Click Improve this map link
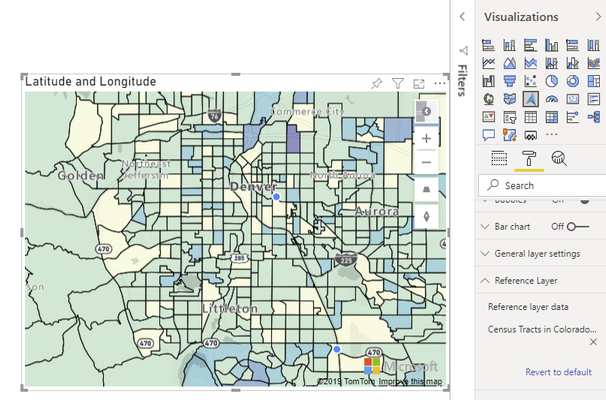This screenshot has height=400, width=606. [410, 381]
